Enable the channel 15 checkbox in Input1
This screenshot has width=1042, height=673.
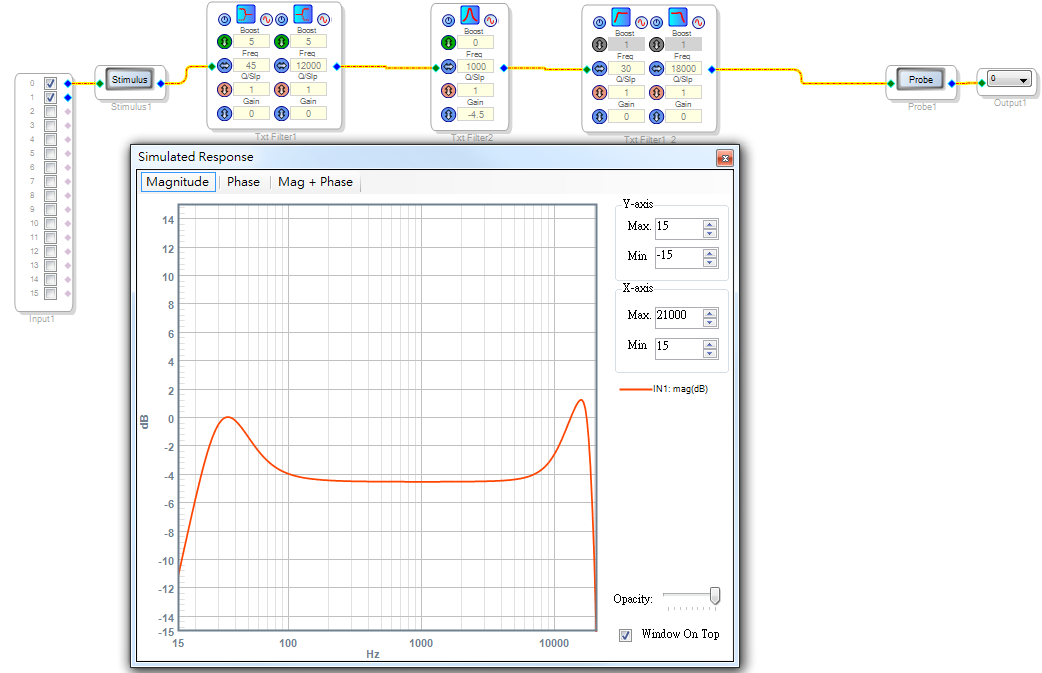tap(51, 293)
